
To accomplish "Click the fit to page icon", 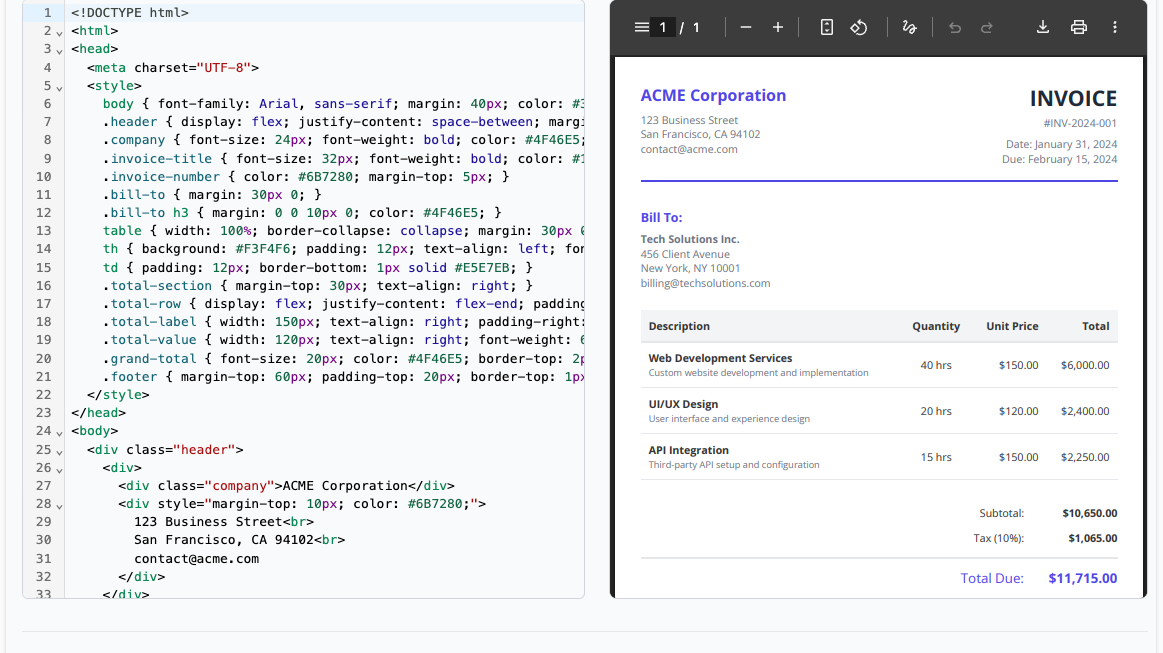I will (826, 27).
